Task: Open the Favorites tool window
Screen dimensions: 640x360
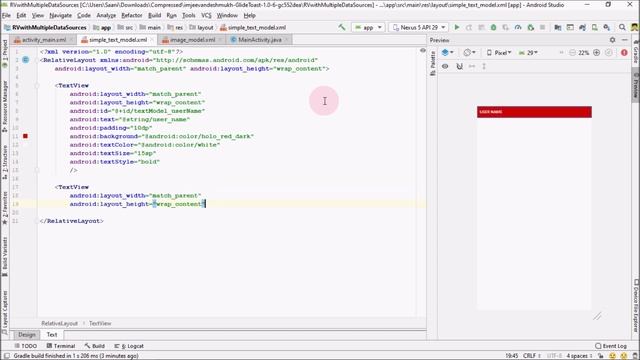Action: (x=4, y=208)
